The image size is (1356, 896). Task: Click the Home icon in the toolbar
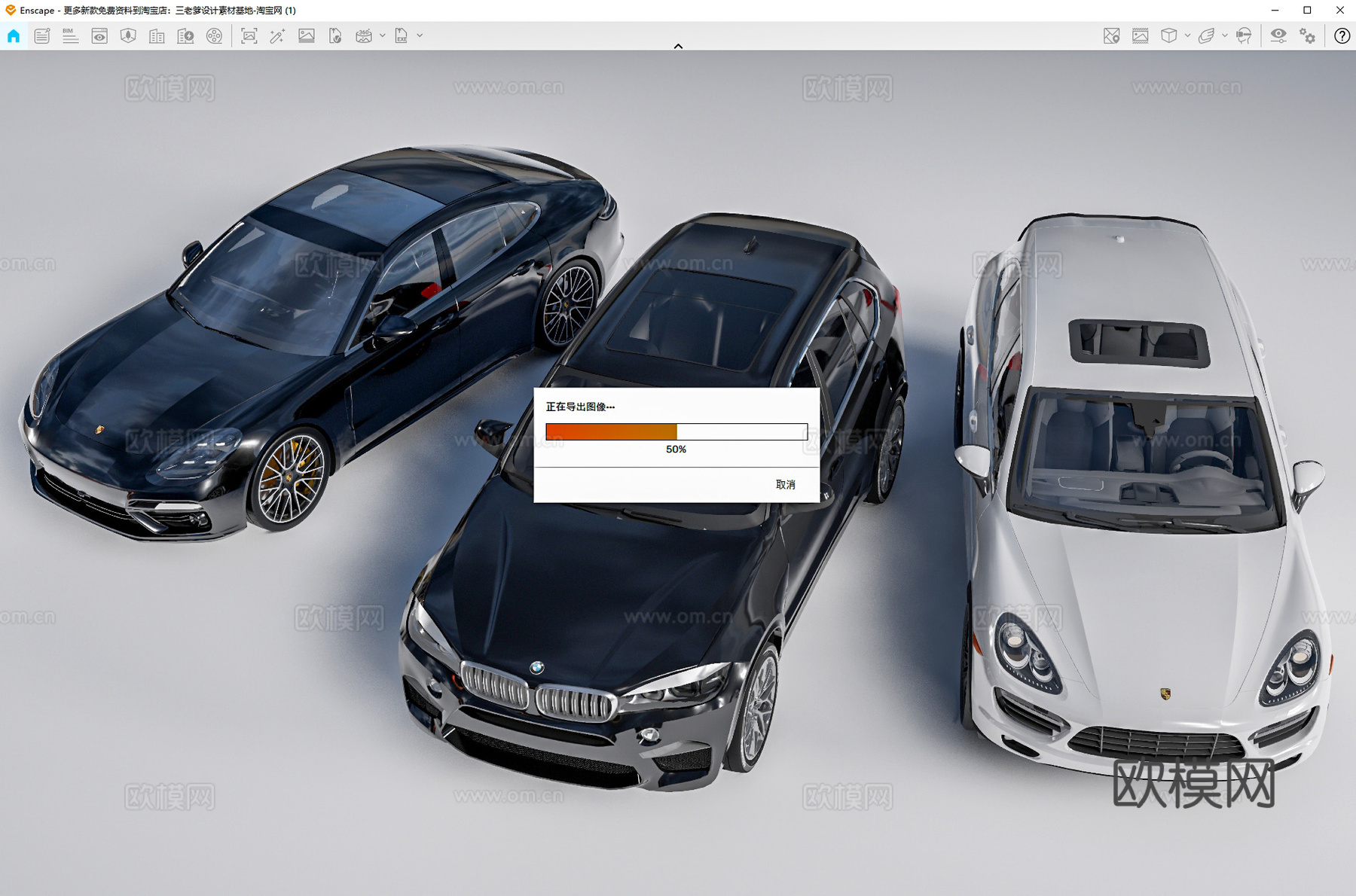point(14,36)
